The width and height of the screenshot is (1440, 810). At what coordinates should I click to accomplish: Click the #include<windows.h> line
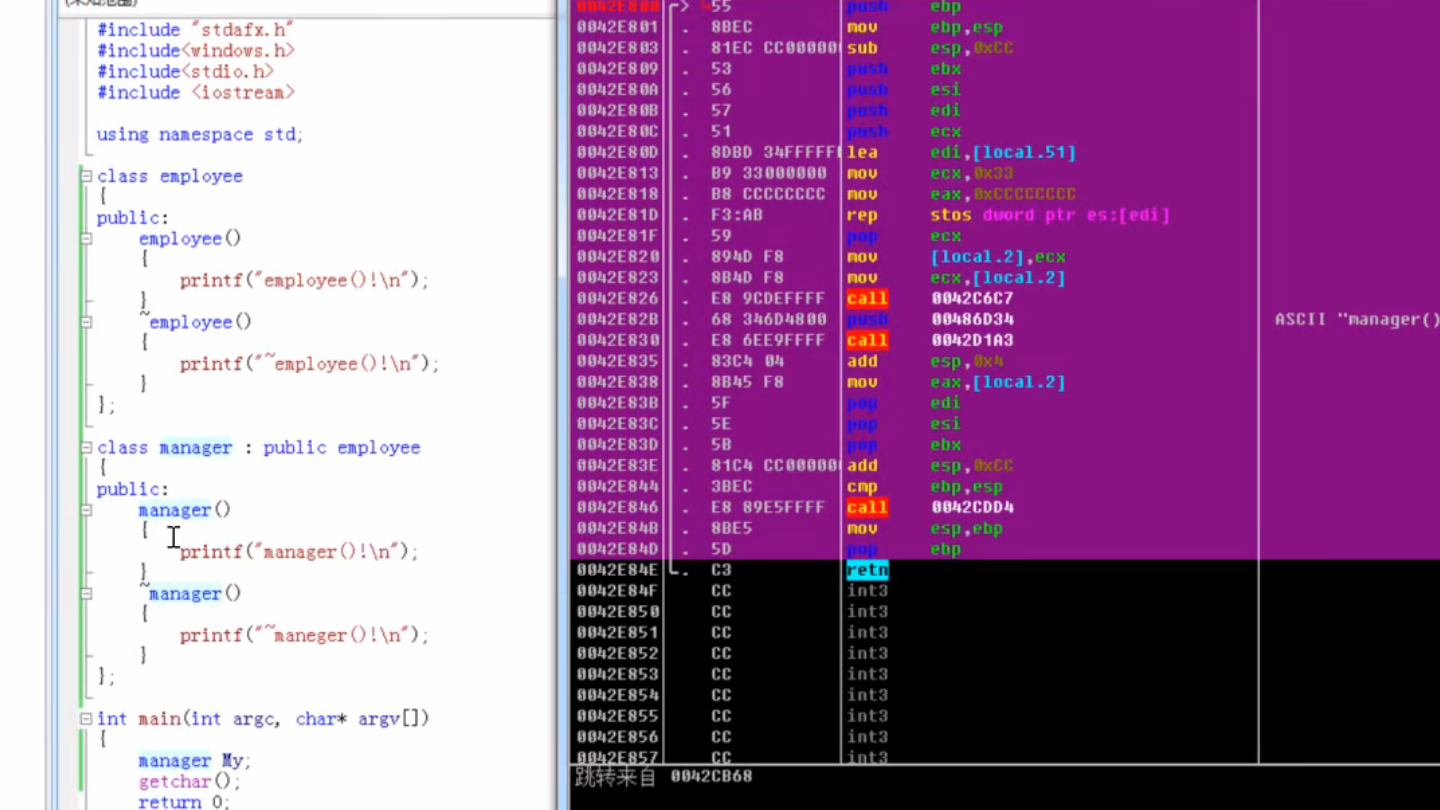[x=196, y=51]
